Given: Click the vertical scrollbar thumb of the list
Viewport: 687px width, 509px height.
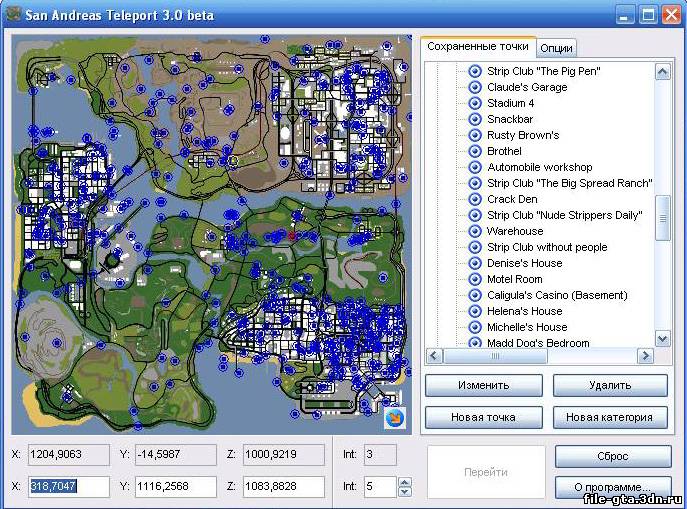Looking at the screenshot, I should 662,218.
